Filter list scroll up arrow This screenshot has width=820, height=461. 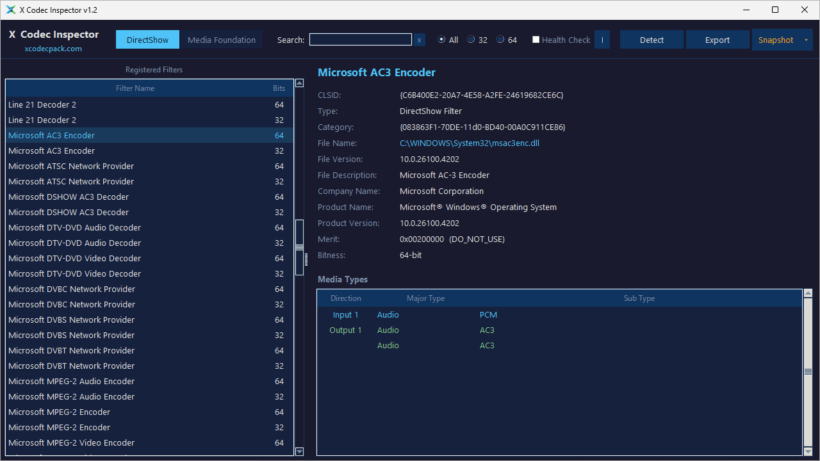tap(300, 83)
